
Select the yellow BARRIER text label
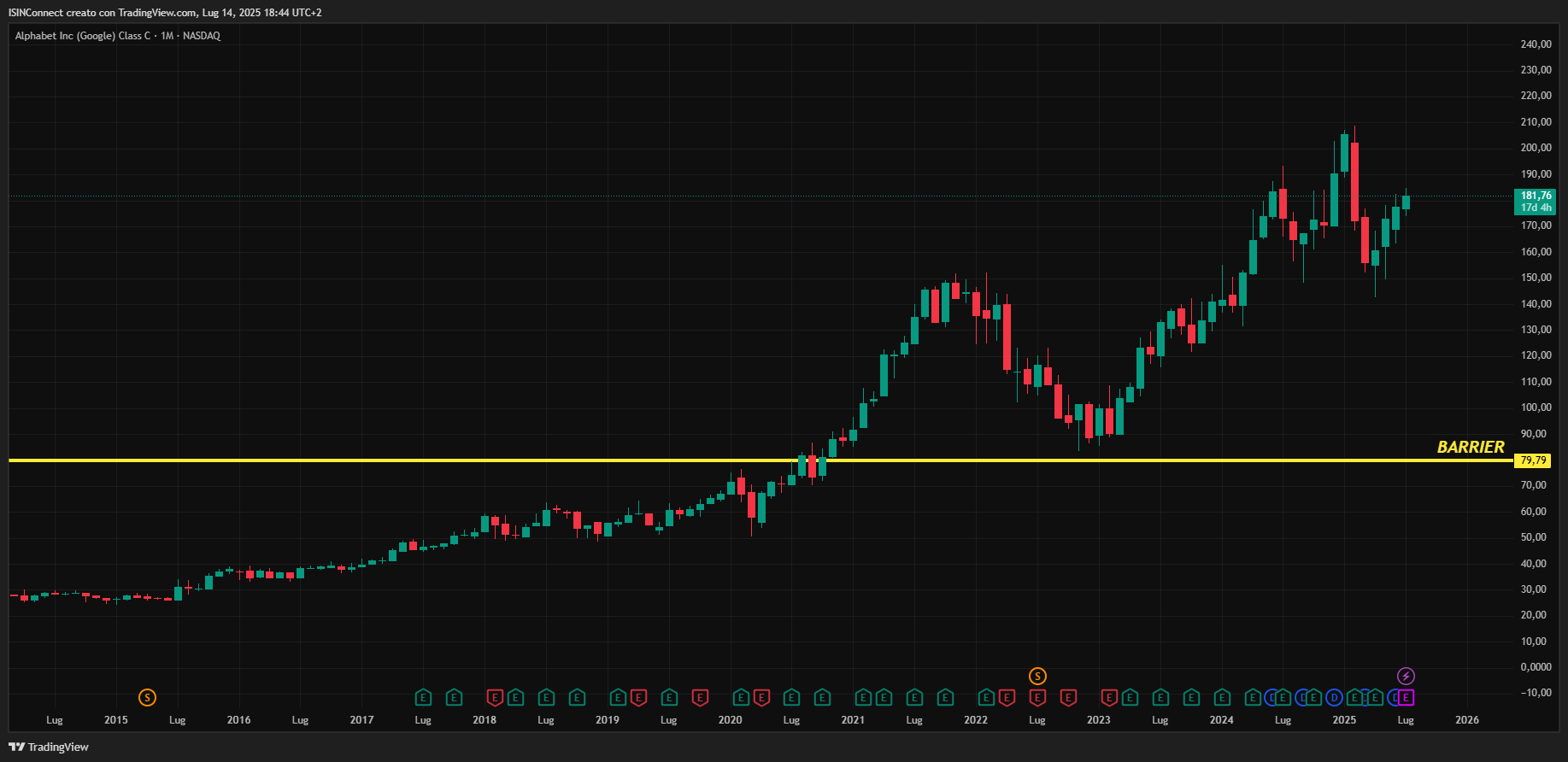[1471, 447]
